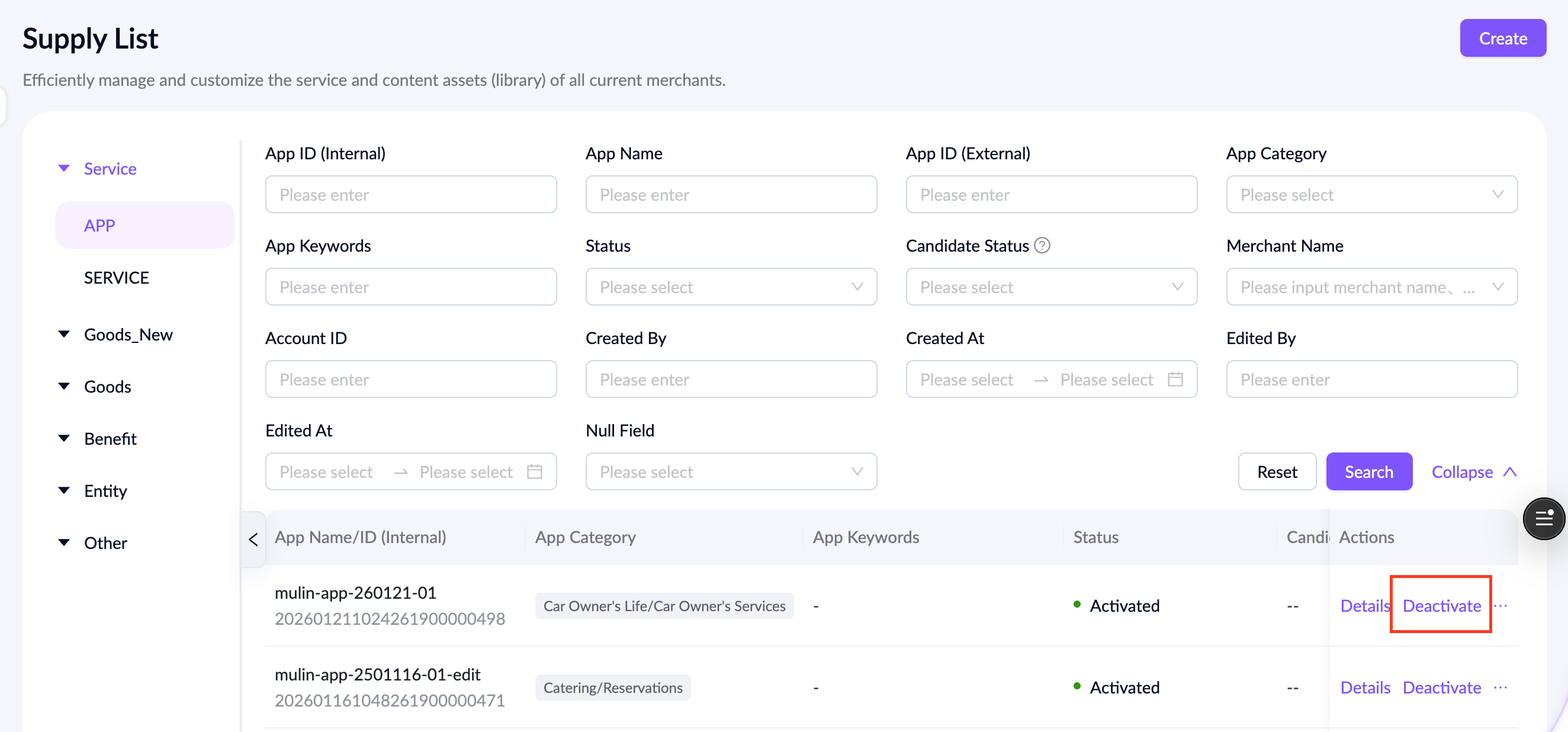Focus the App ID (Internal) input field
This screenshot has height=732, width=1568.
[410, 194]
